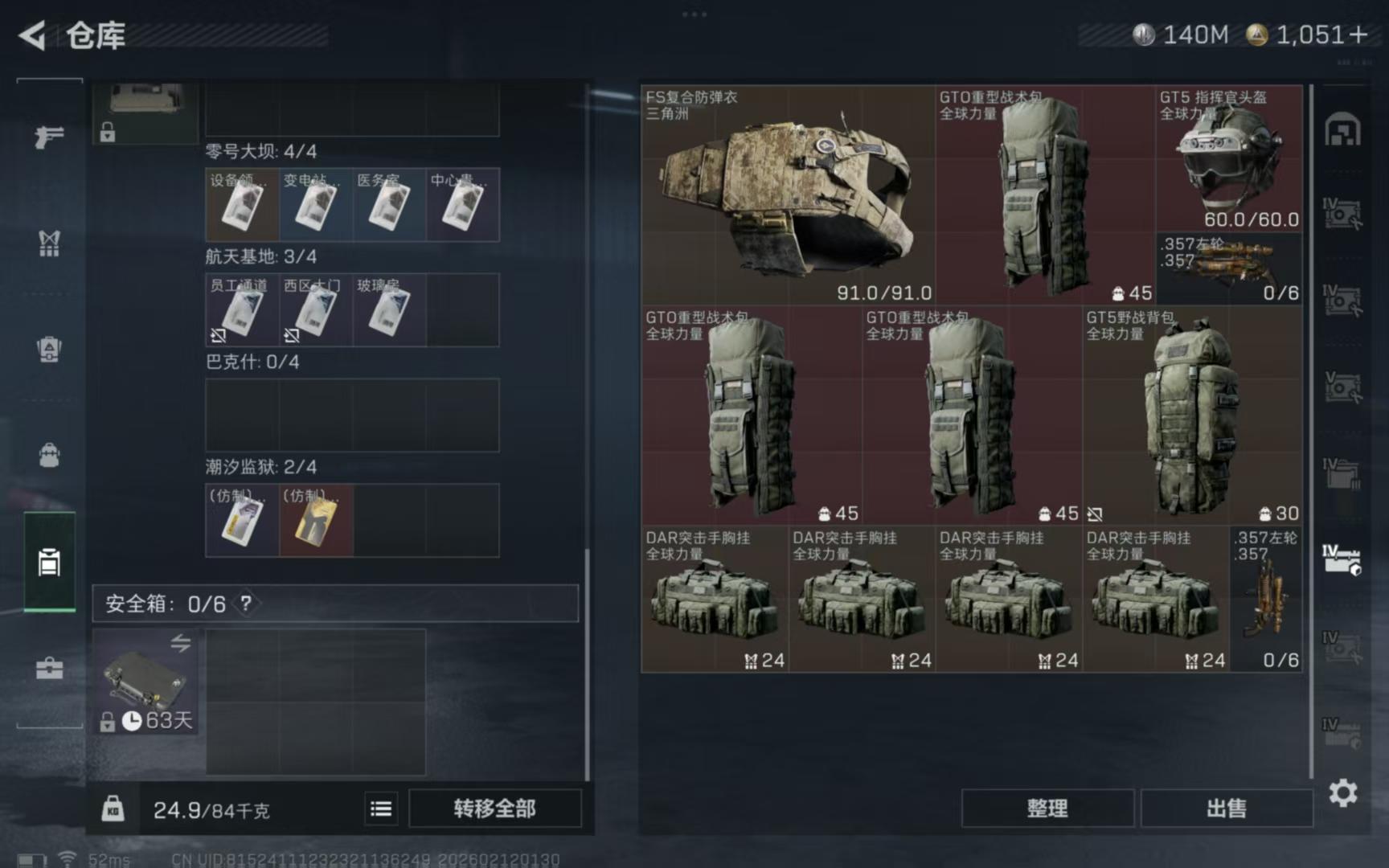Image resolution: width=1389 pixels, height=868 pixels.
Task: Toggle the list view icon beside 转移全部
Action: (381, 809)
